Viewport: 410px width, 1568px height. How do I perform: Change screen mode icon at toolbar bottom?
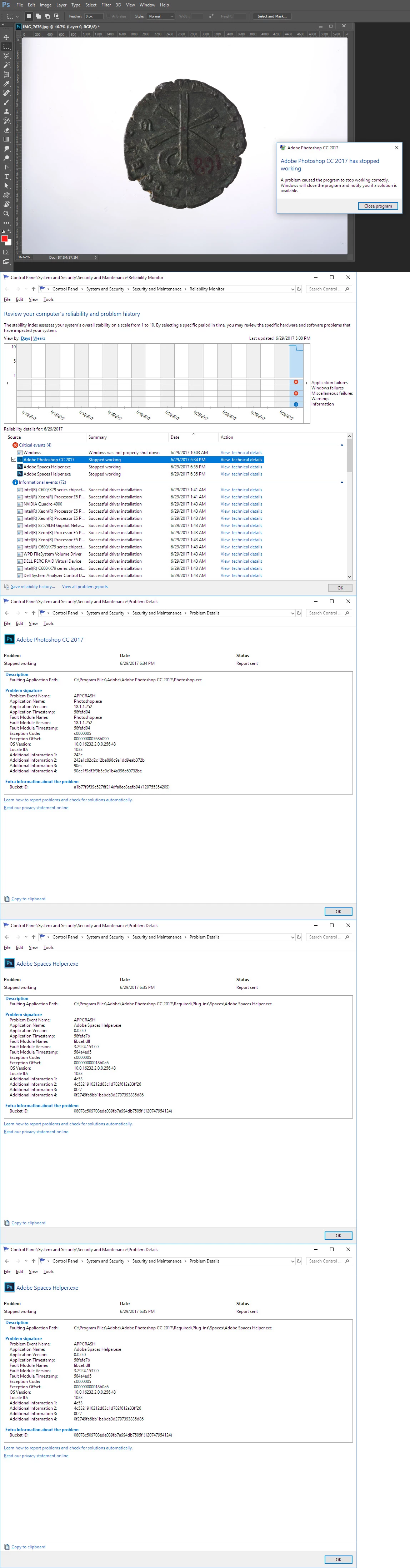click(x=7, y=262)
